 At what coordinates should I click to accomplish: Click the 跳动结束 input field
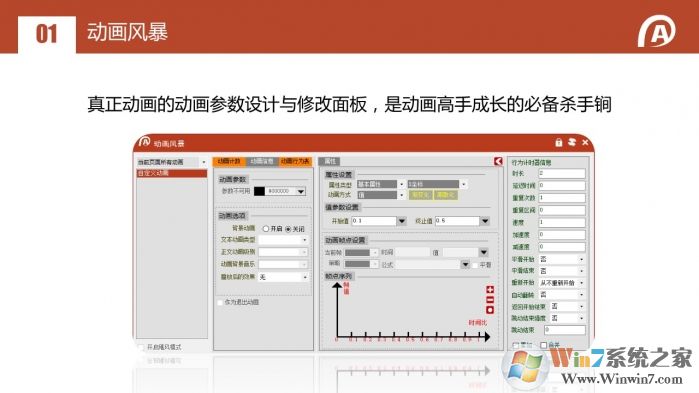click(x=564, y=330)
